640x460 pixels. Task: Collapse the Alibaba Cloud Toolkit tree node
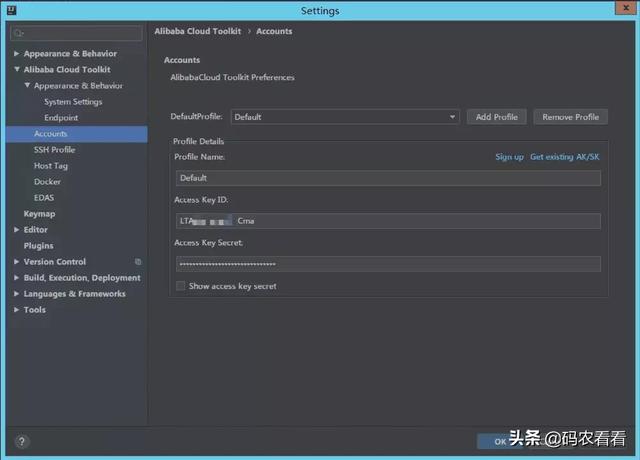[16, 70]
